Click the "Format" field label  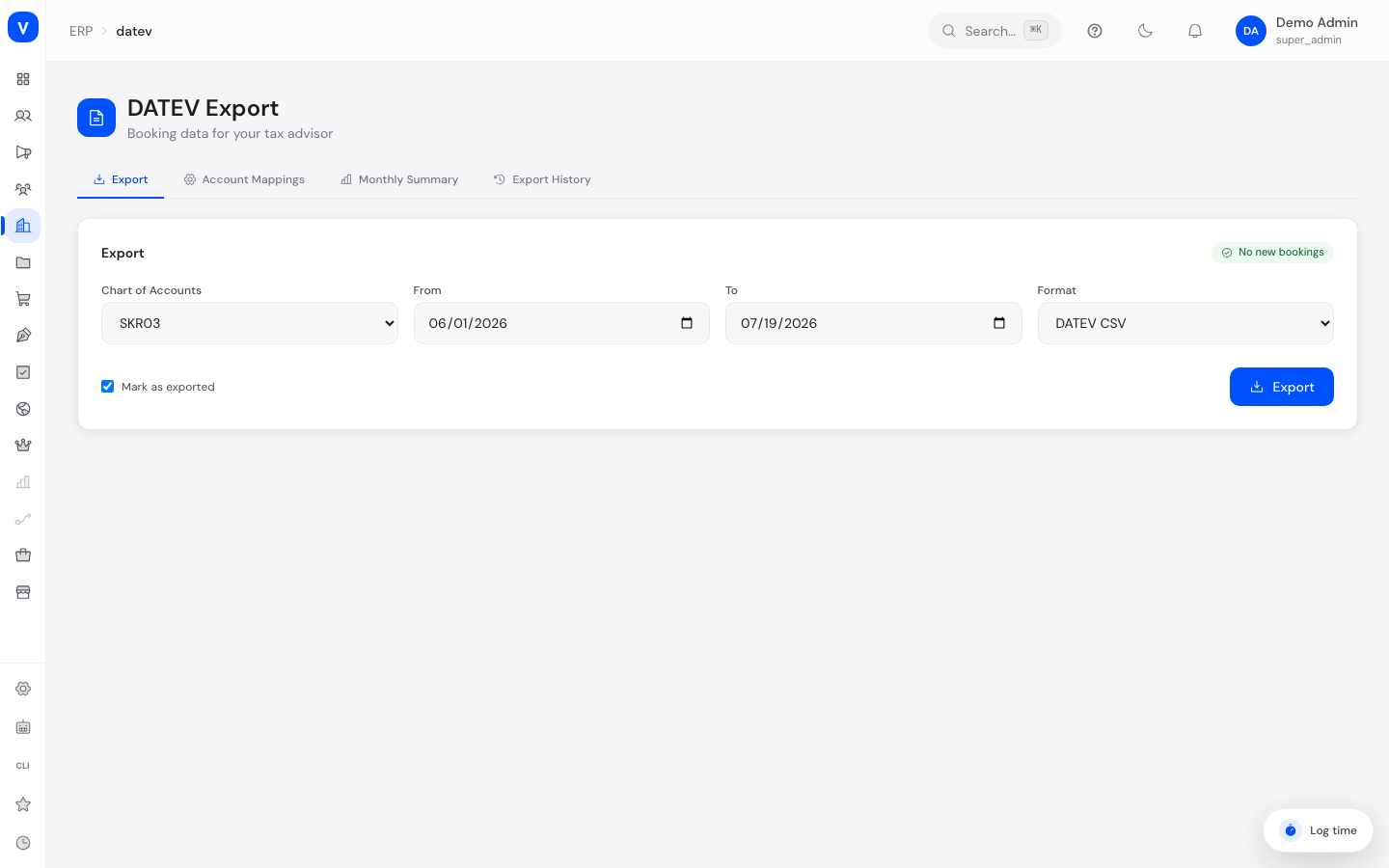pos(1057,290)
